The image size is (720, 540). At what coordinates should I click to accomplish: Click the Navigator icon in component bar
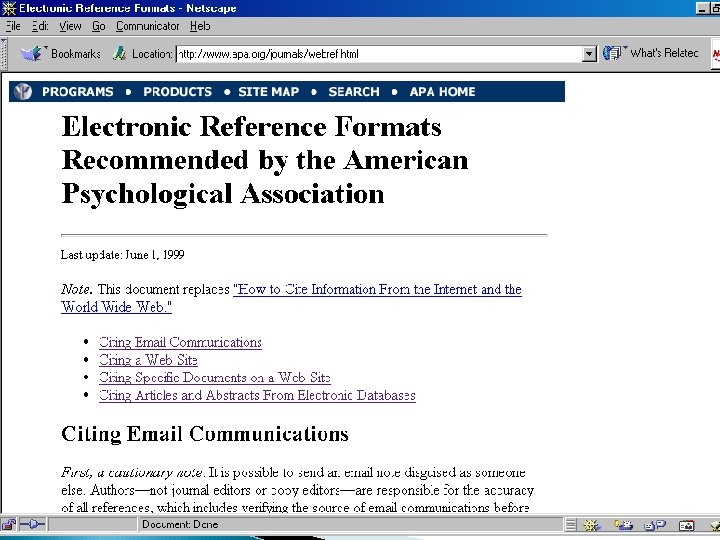coord(591,524)
